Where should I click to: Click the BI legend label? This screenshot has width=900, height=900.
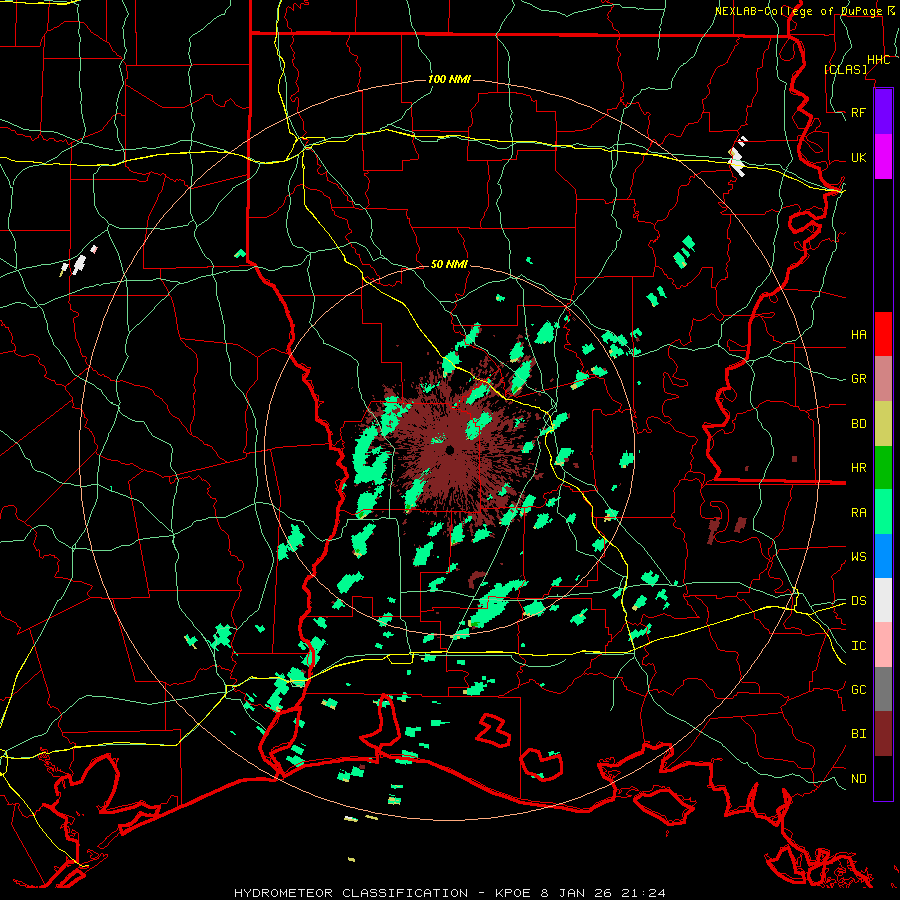[x=859, y=734]
